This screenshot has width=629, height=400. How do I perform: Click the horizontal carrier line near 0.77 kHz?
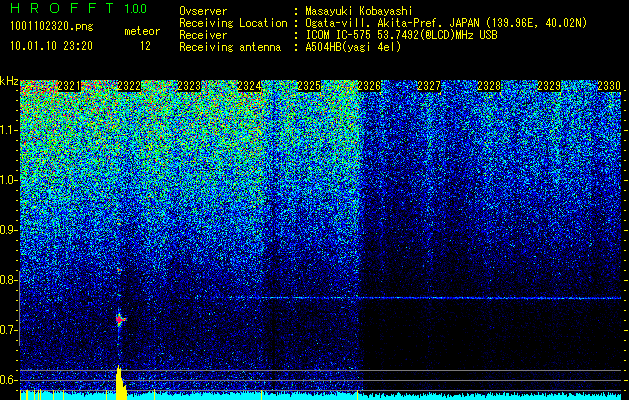tap(421, 298)
